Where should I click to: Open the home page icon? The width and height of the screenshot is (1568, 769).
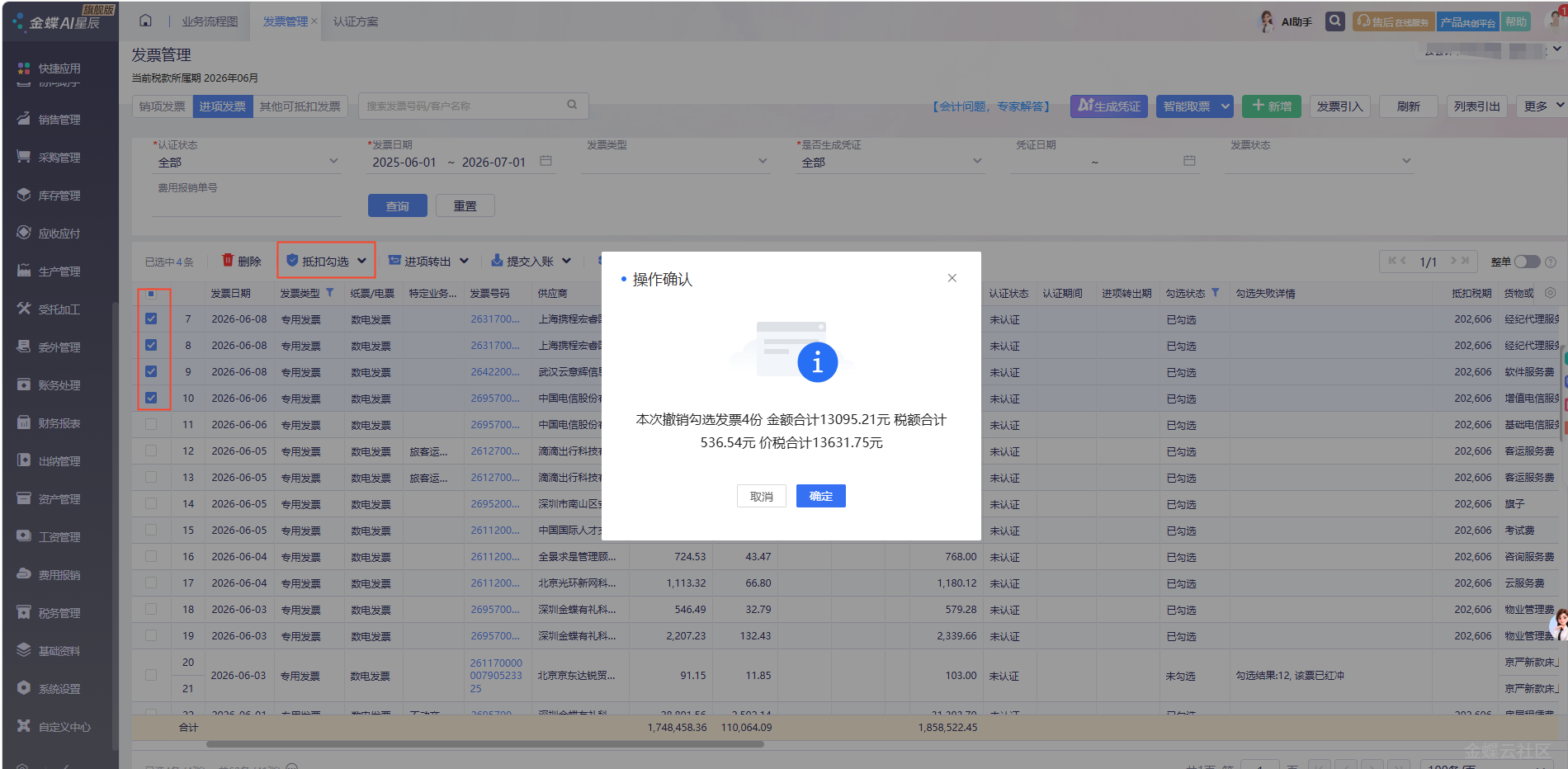pos(145,21)
